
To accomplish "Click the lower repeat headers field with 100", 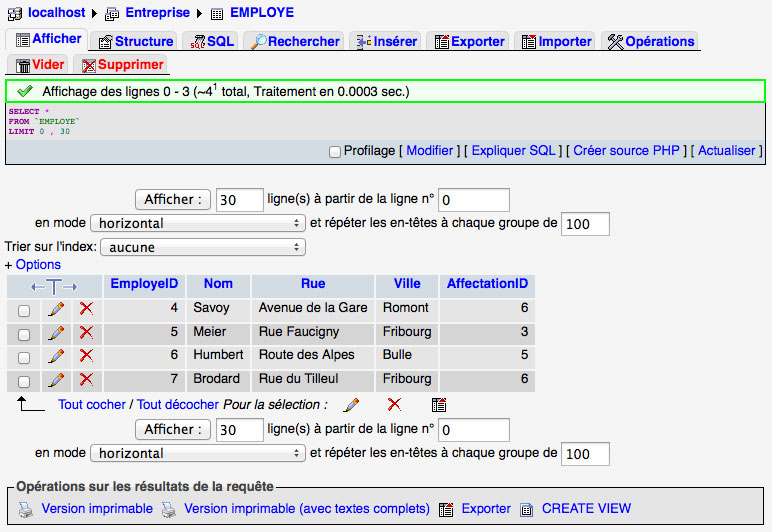I will (x=585, y=454).
